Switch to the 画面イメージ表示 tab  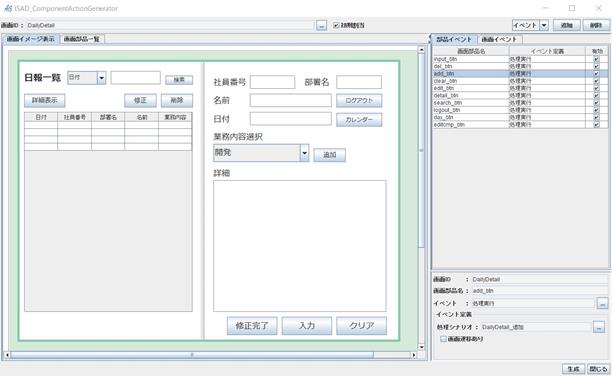tap(30, 39)
